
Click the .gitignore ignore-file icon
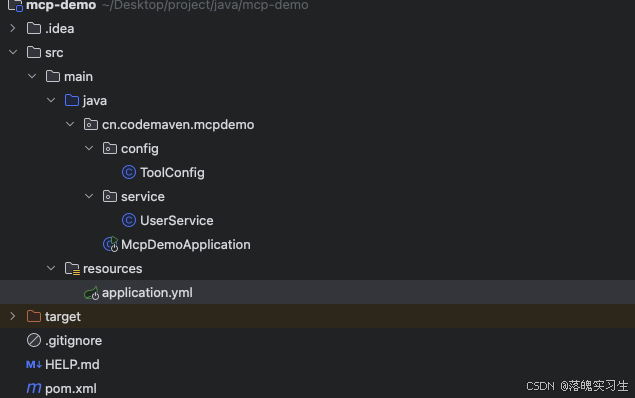(34, 340)
